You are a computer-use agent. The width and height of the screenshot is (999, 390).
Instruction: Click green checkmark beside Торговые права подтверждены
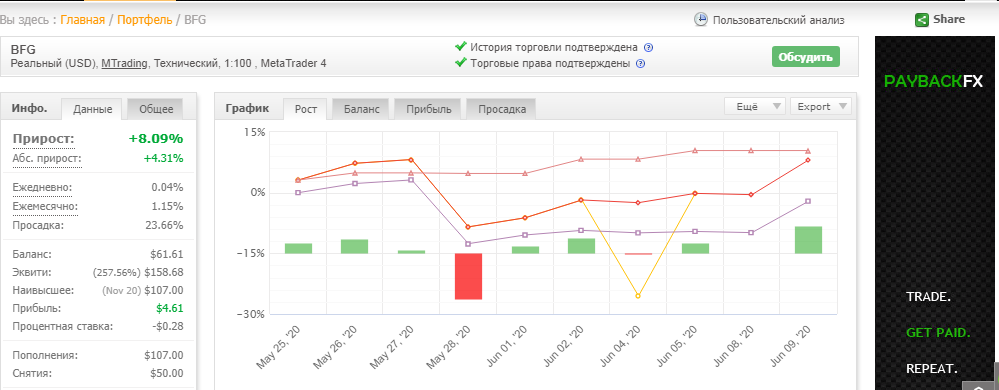tap(461, 63)
